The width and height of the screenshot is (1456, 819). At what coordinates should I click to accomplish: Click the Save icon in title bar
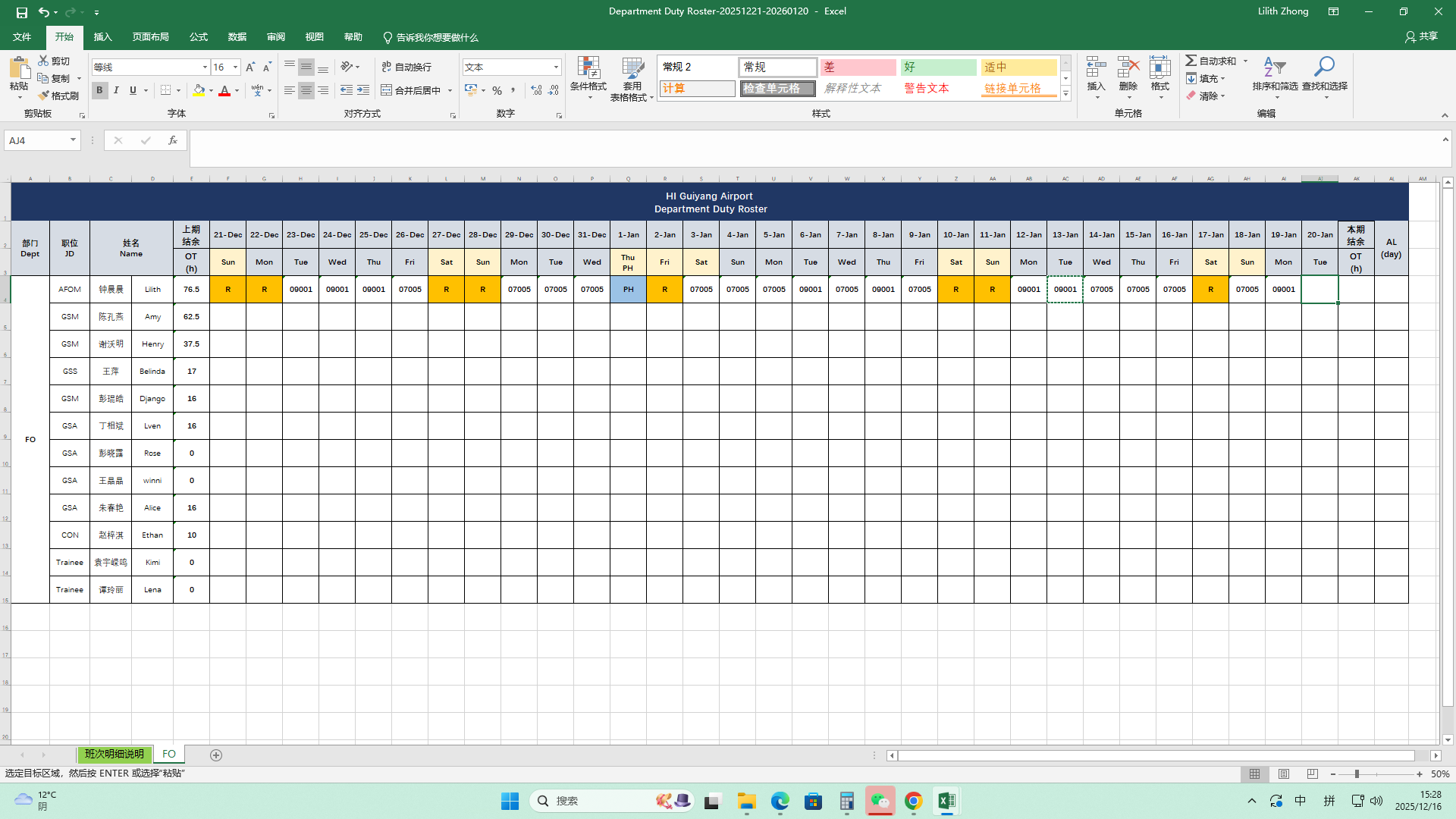[x=21, y=12]
